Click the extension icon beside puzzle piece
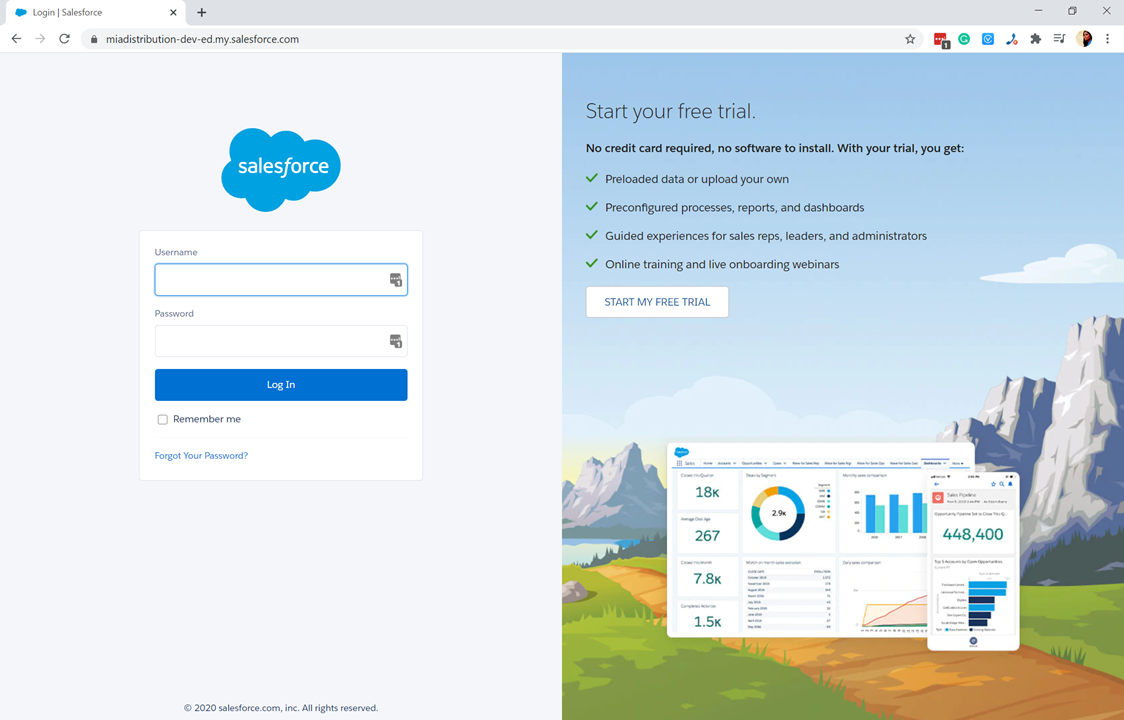Screen dimensions: 1124x720 pos(1011,39)
